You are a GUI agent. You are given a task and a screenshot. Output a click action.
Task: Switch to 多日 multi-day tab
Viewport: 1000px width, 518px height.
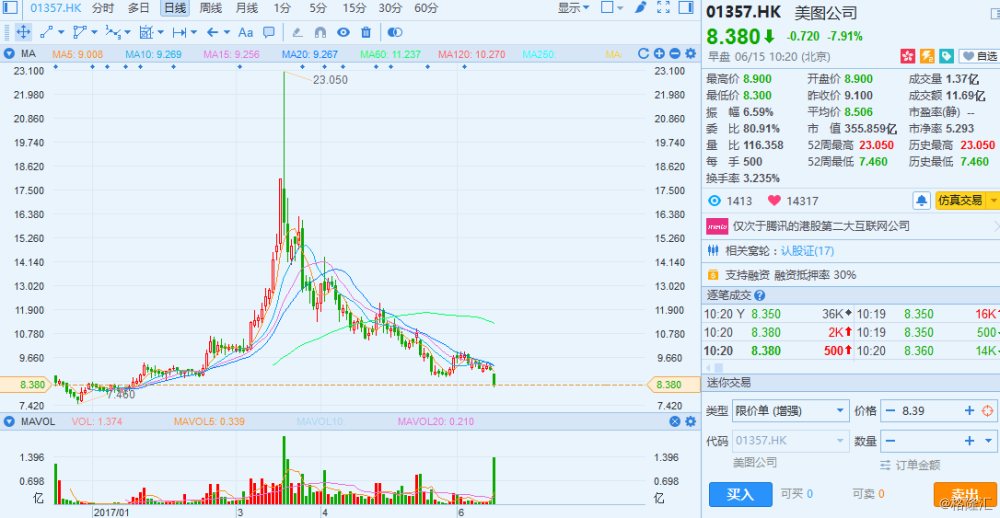[138, 8]
